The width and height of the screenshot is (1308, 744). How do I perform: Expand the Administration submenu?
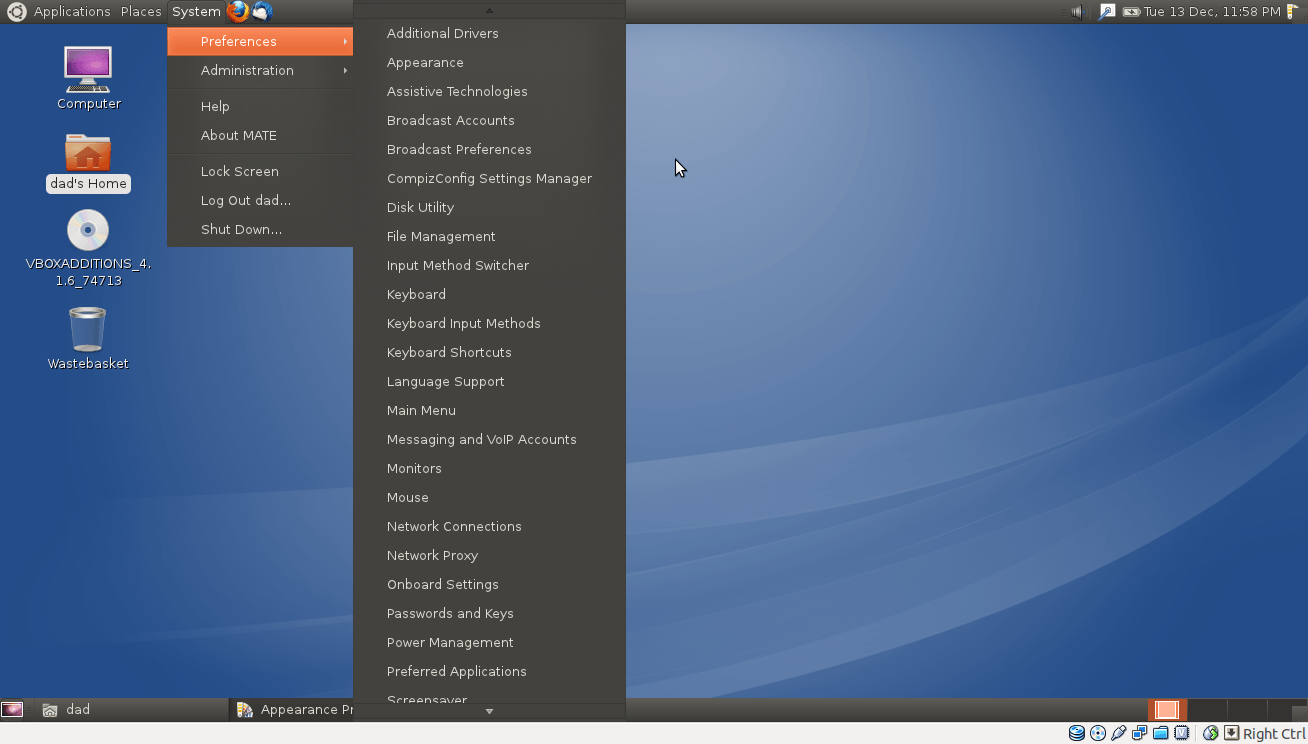(260, 70)
